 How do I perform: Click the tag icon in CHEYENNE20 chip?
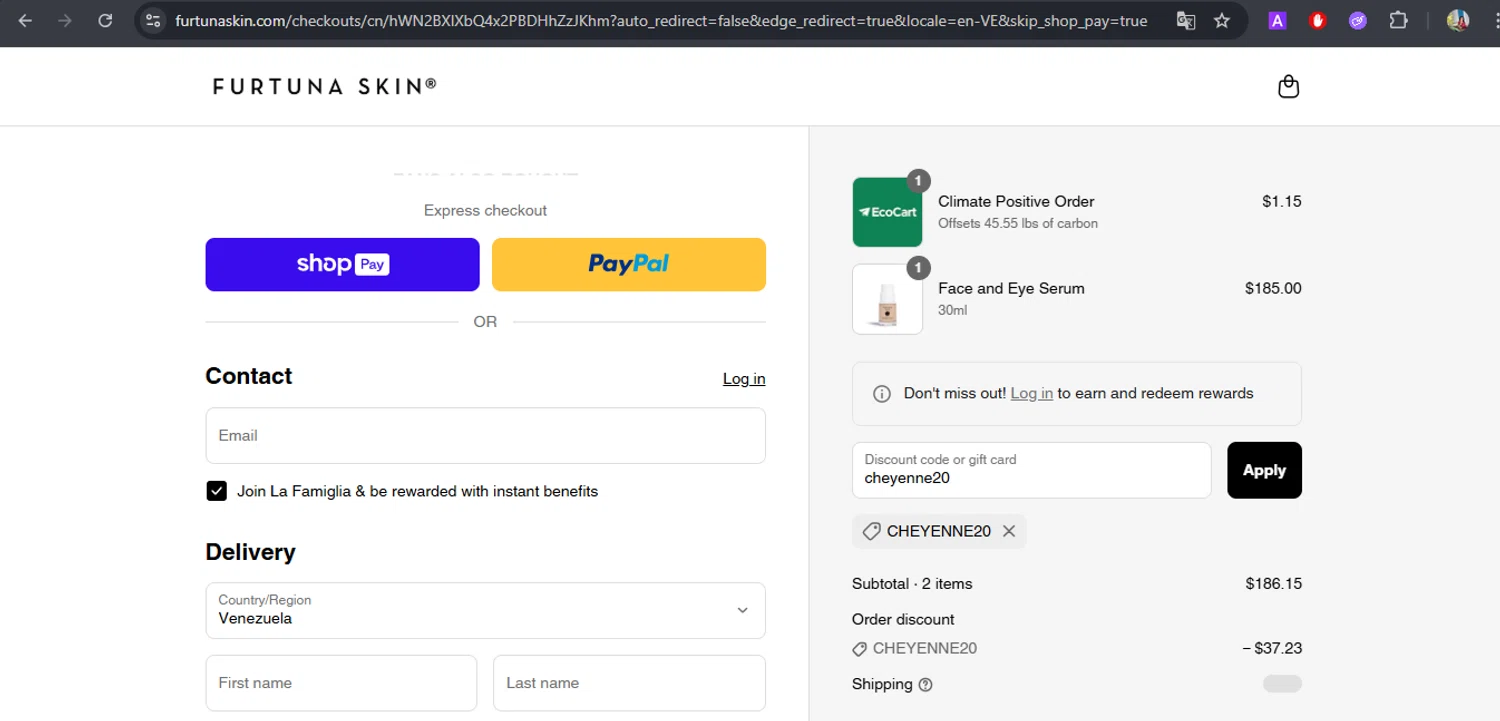(871, 531)
